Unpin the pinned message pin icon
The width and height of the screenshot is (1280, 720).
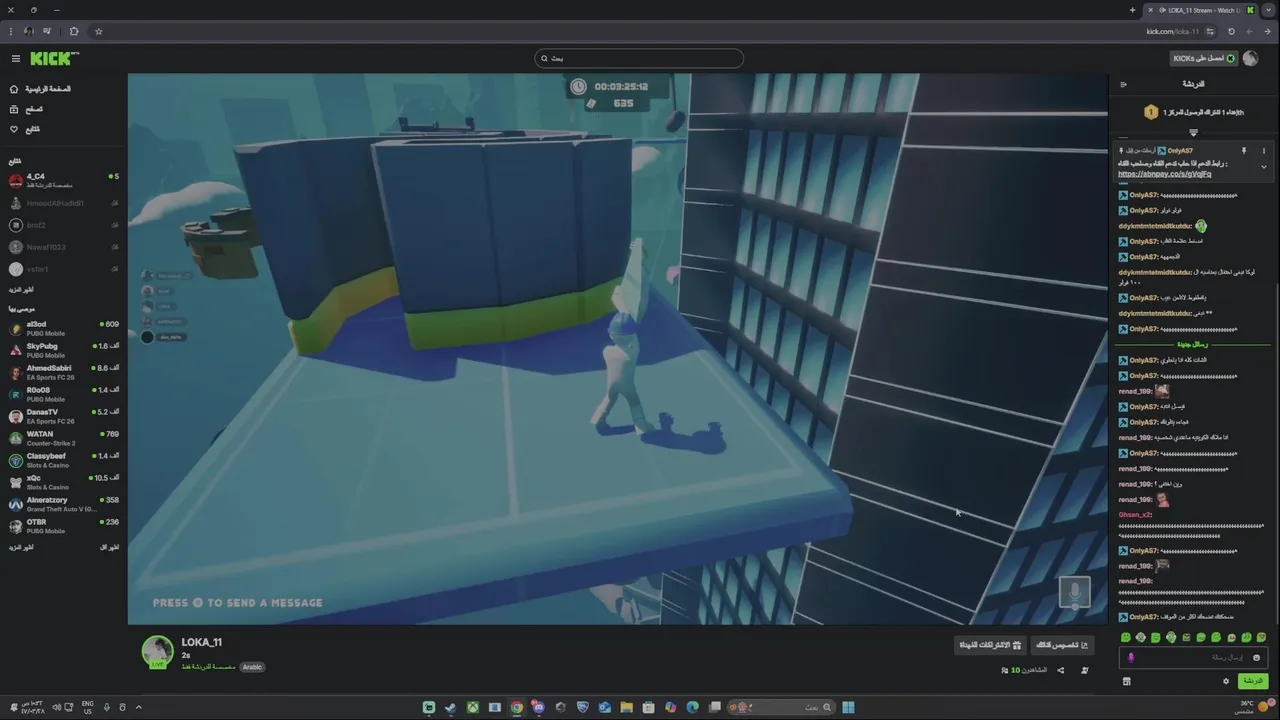tap(1244, 151)
